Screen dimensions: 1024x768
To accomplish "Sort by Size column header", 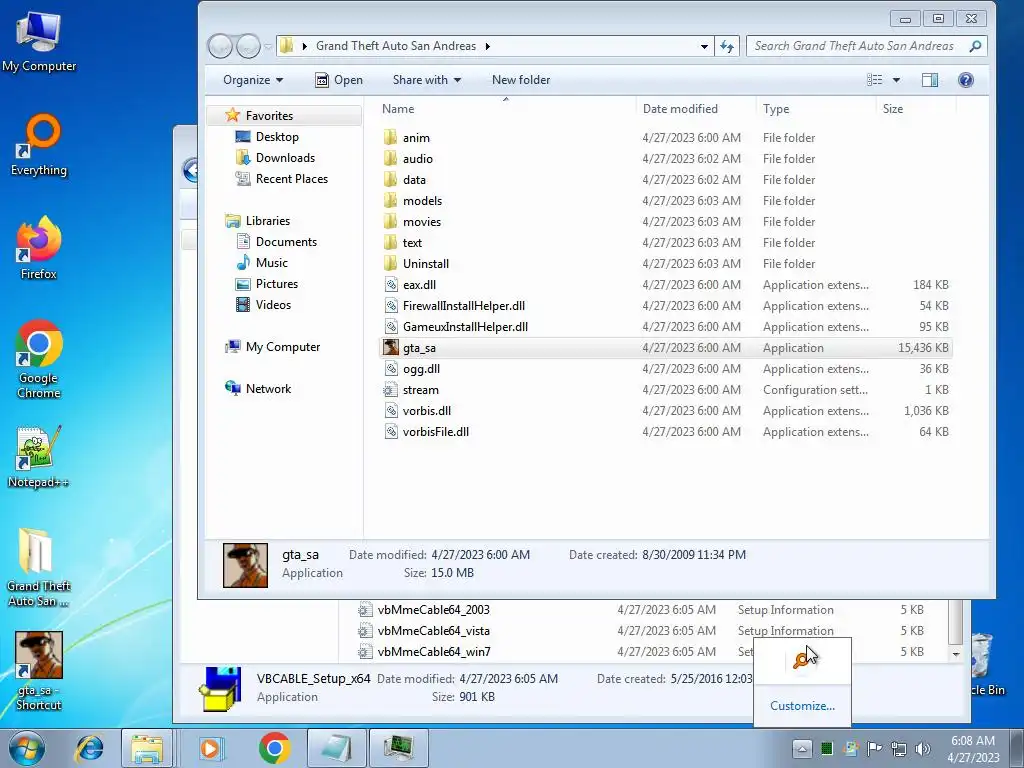I will (x=916, y=109).
